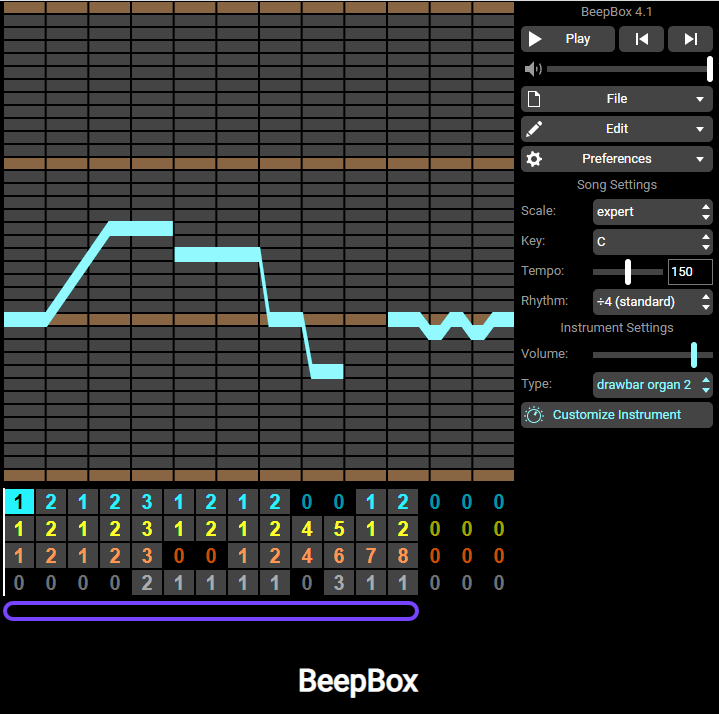
Task: Click the BeepBox logo title
Action: point(358,681)
